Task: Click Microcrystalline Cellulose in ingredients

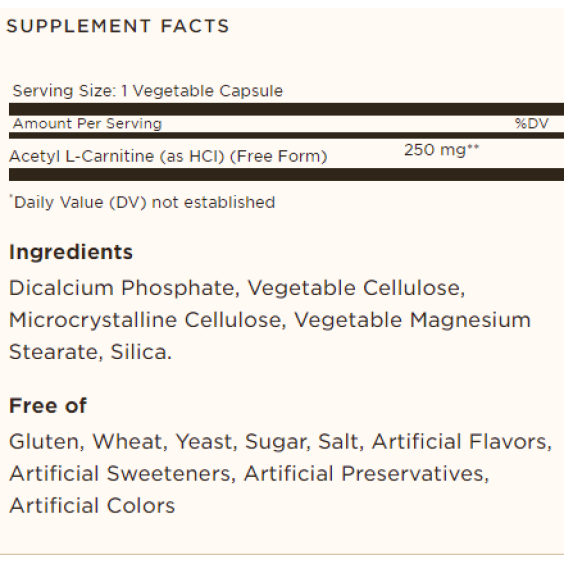Action: (147, 320)
